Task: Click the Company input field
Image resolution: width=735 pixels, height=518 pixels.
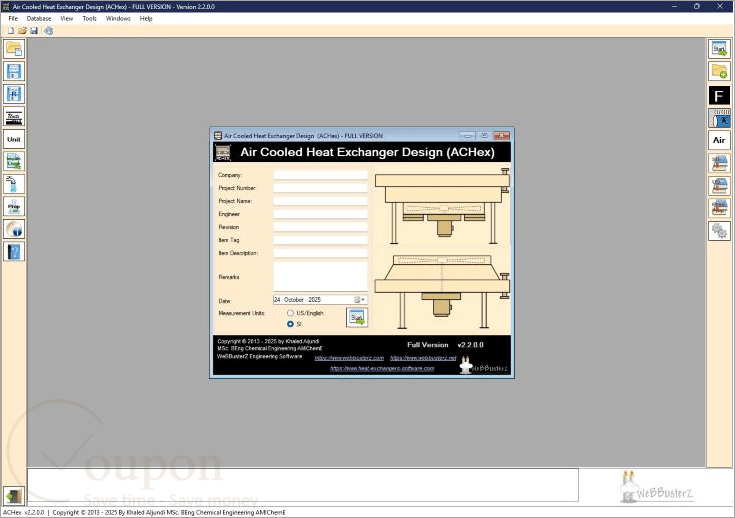Action: pos(320,175)
